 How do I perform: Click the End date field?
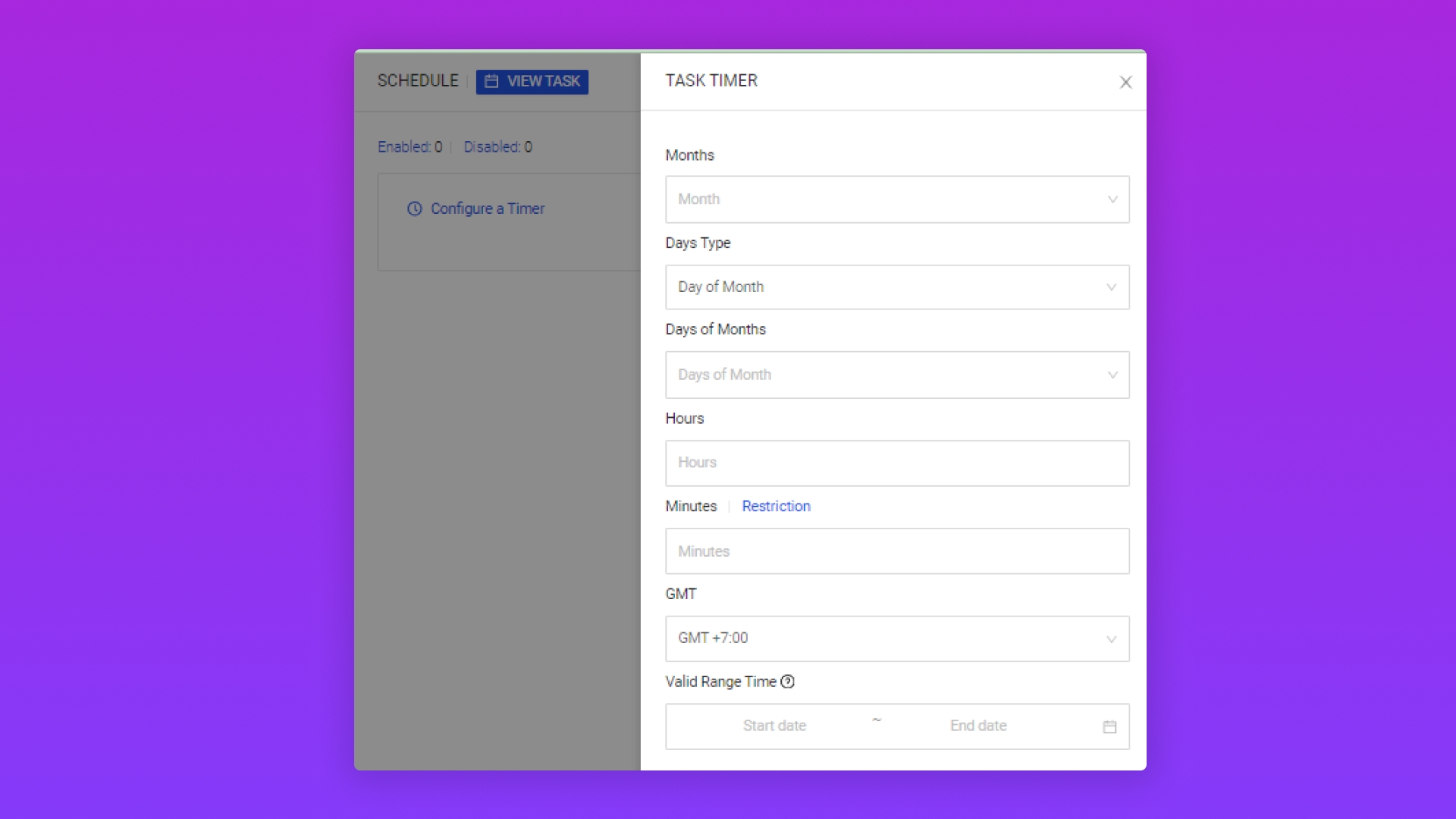[978, 726]
